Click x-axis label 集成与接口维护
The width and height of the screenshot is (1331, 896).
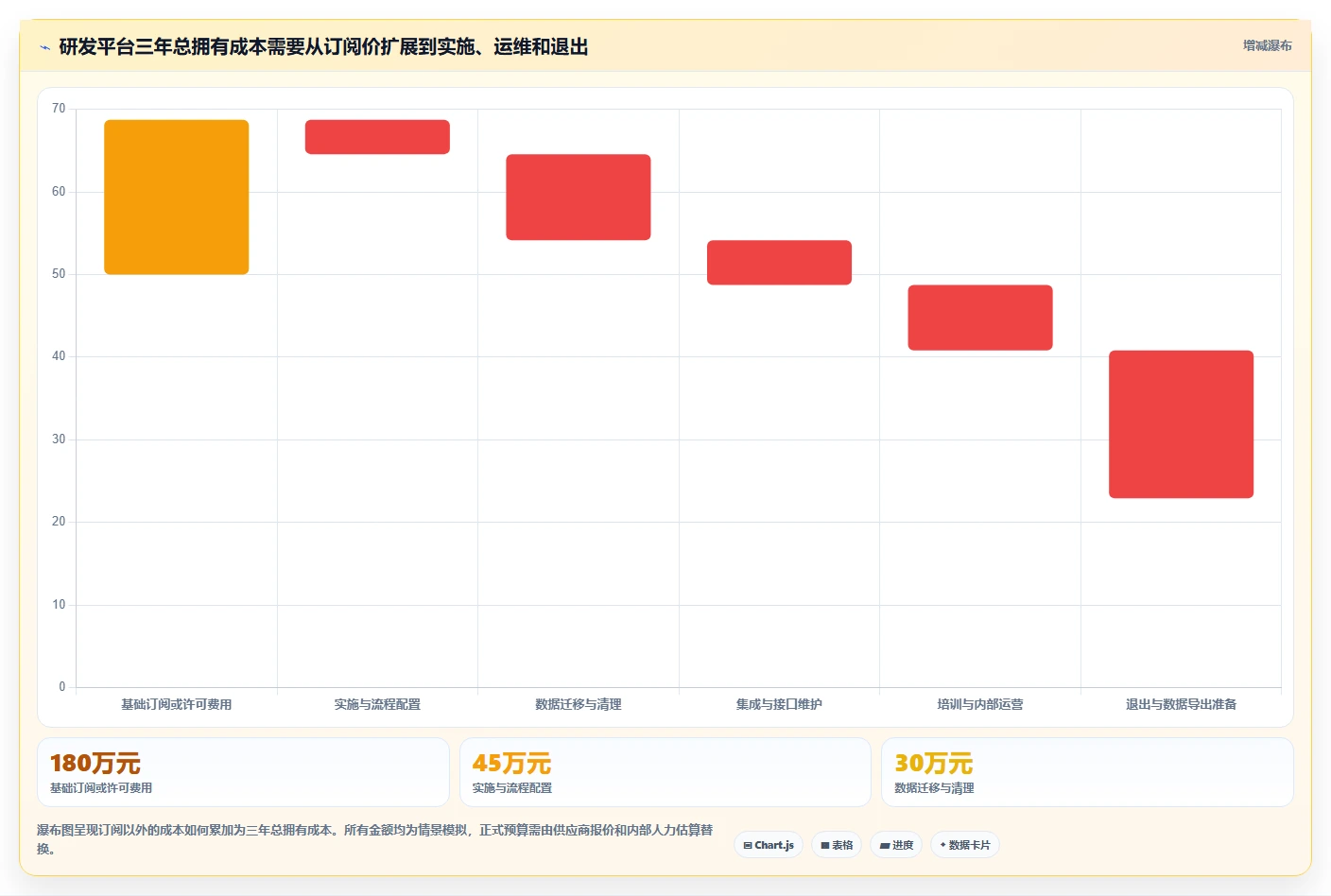(779, 704)
